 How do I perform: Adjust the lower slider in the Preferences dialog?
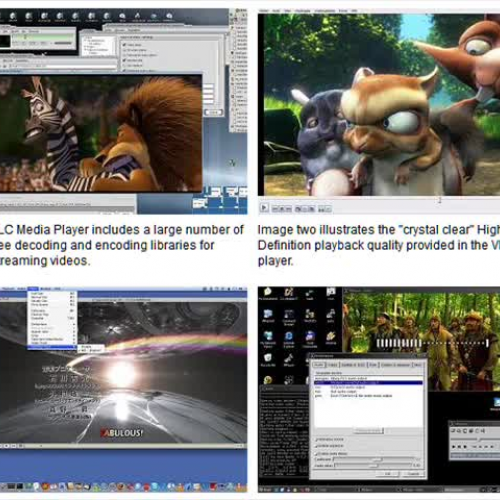(x=373, y=465)
